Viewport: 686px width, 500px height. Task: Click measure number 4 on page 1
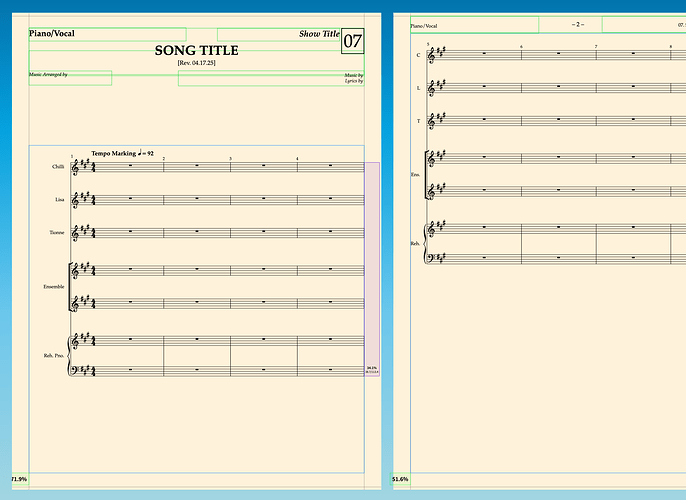tap(297, 158)
